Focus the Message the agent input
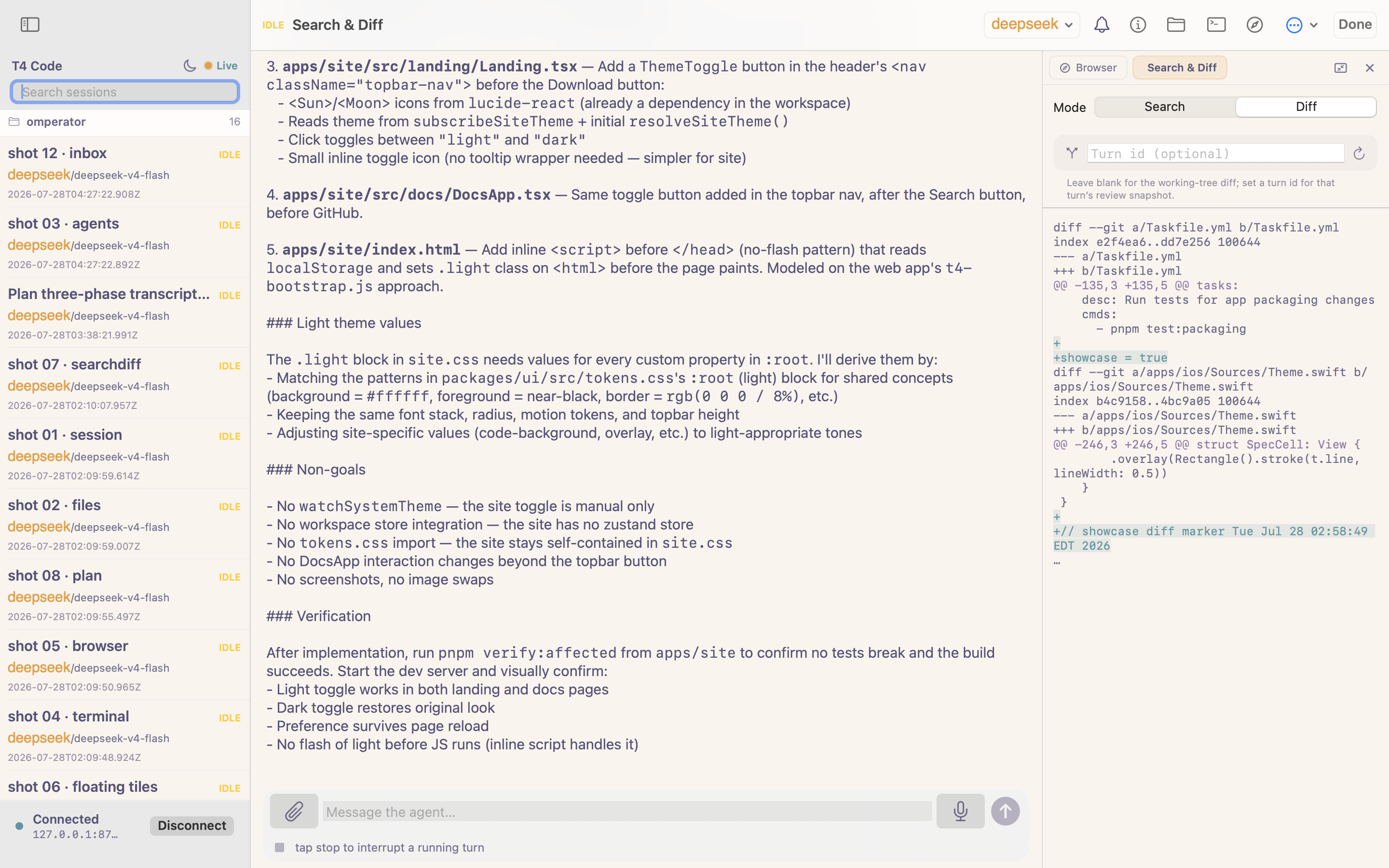 tap(627, 812)
